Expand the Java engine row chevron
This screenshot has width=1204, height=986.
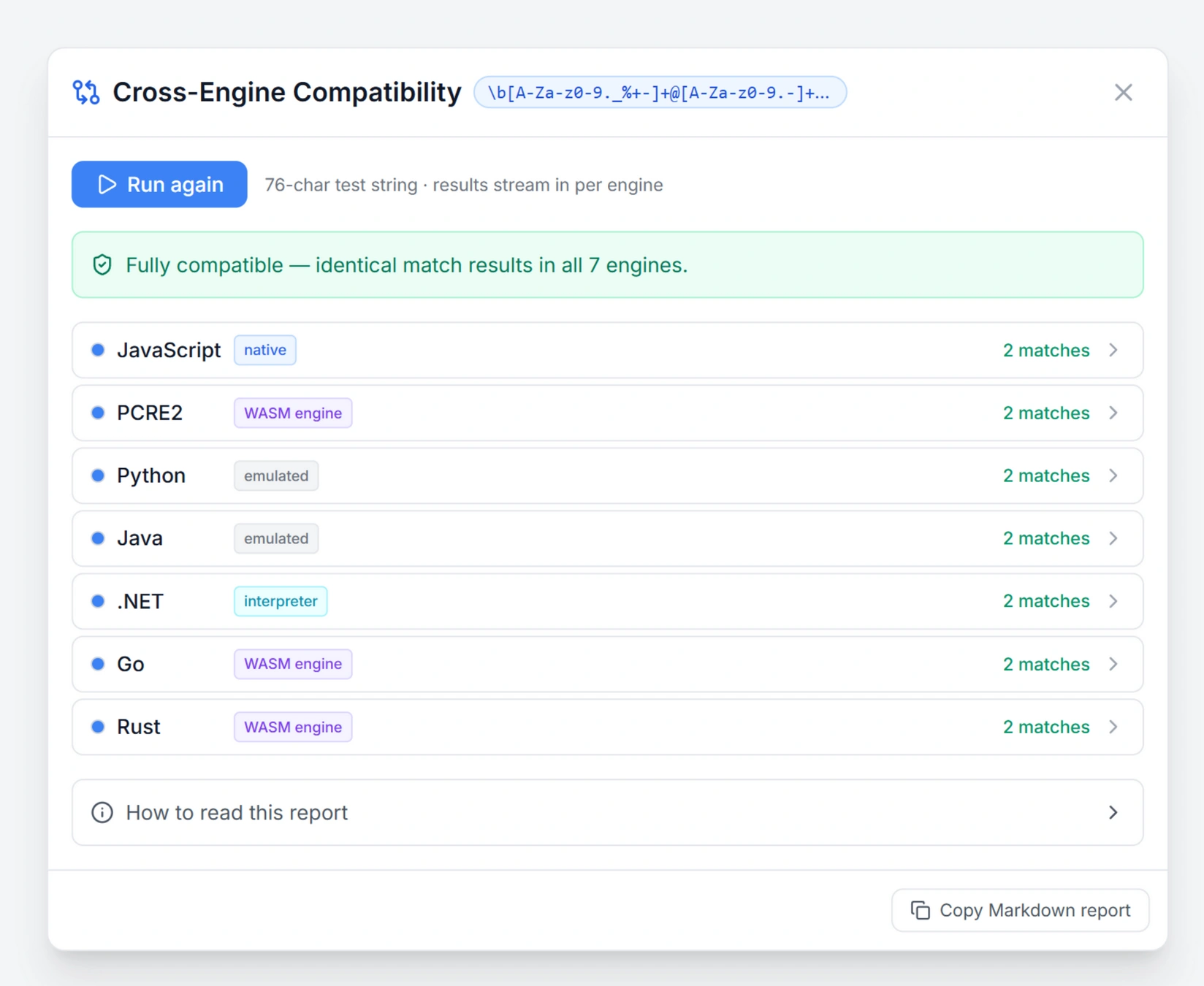[1113, 538]
